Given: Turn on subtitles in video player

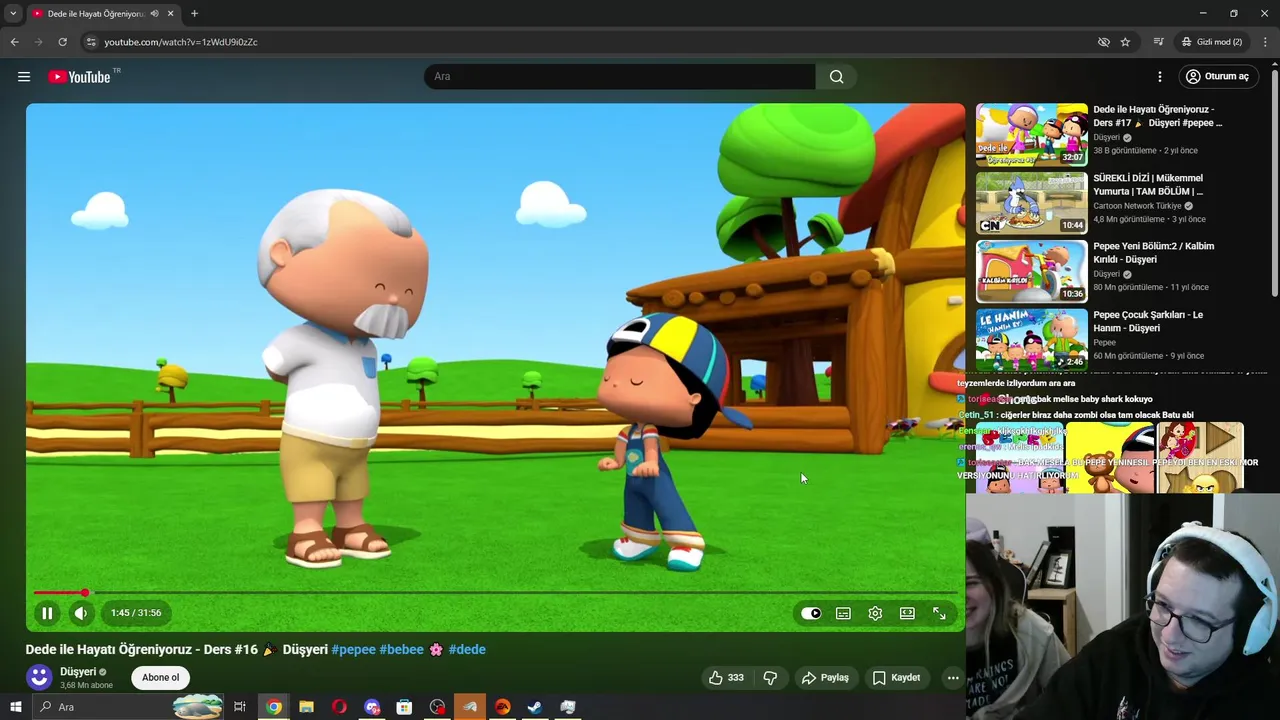Looking at the screenshot, I should click(x=843, y=613).
